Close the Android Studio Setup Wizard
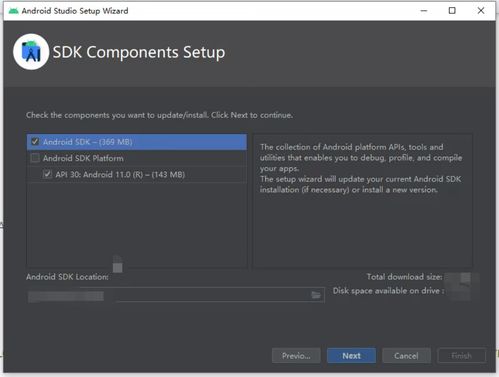Screen dimensions: 499x377 click(481, 11)
